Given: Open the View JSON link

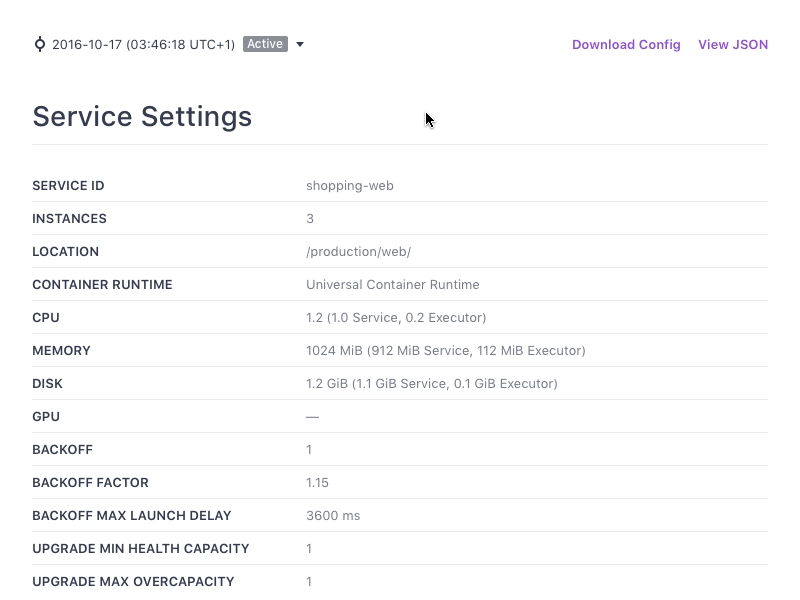Looking at the screenshot, I should [733, 45].
